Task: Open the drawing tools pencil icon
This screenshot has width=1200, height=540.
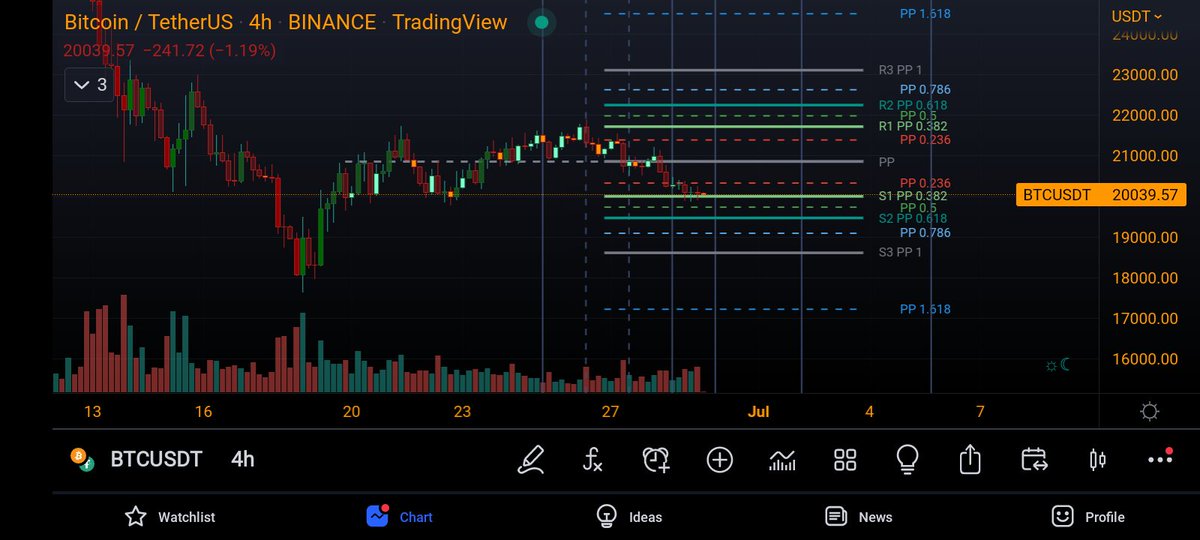Action: (x=531, y=459)
